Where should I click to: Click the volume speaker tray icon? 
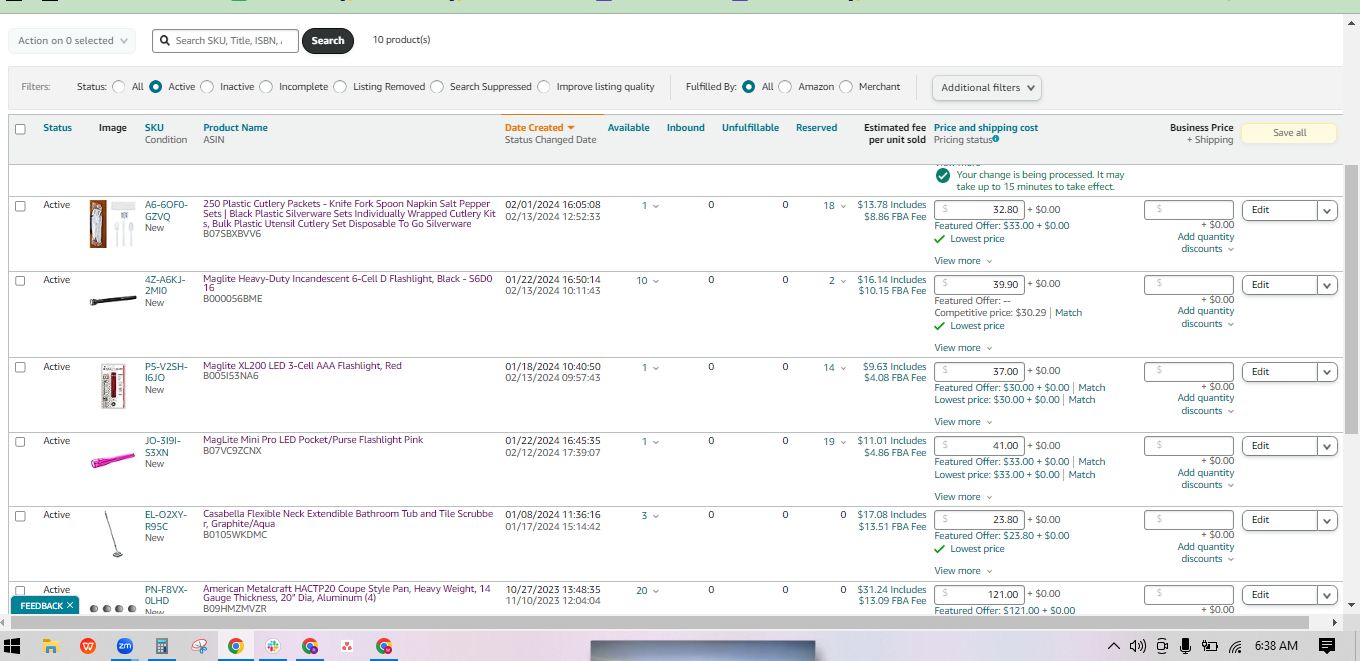pos(1137,646)
